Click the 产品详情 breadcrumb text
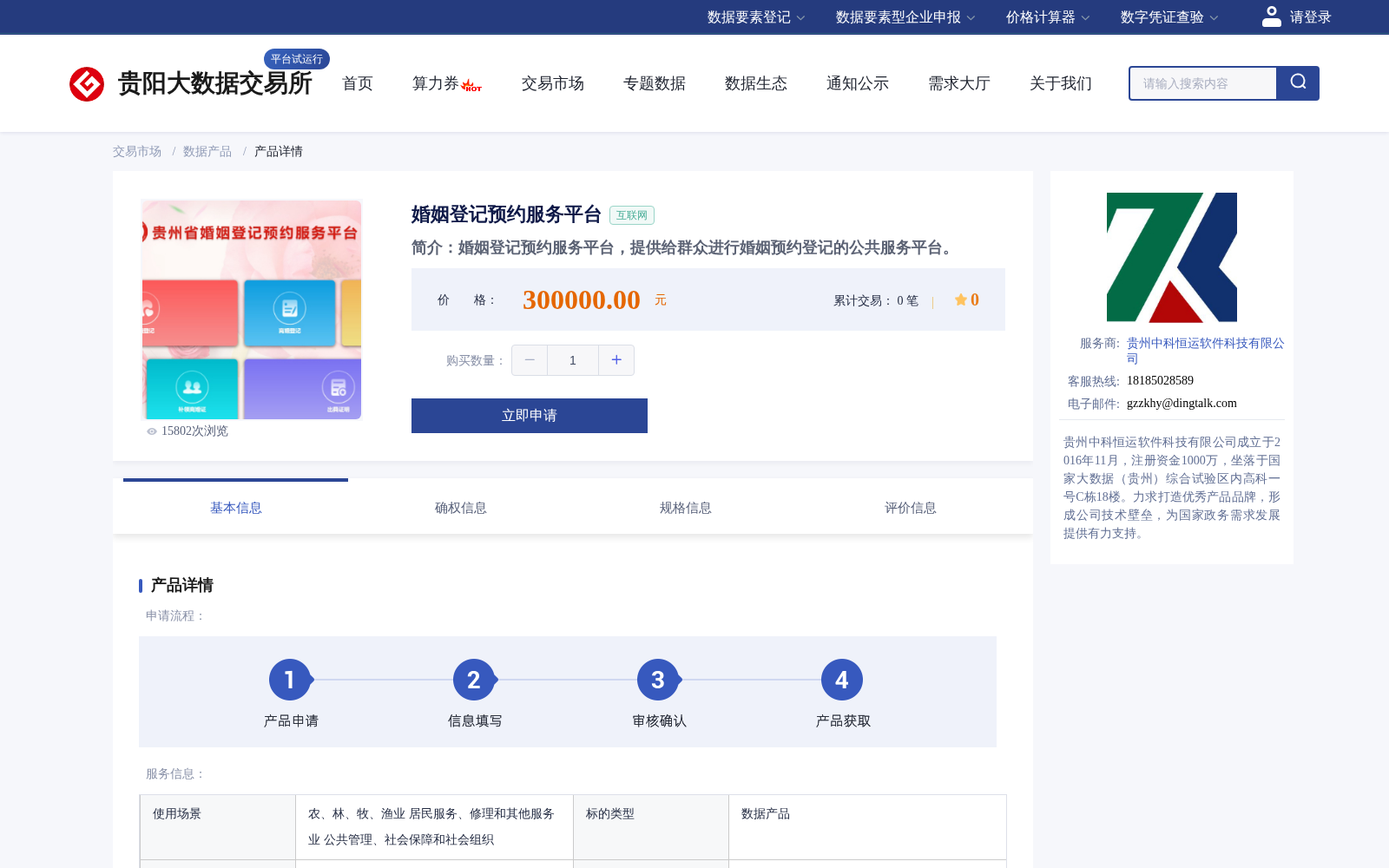Viewport: 1389px width, 868px height. 279,152
